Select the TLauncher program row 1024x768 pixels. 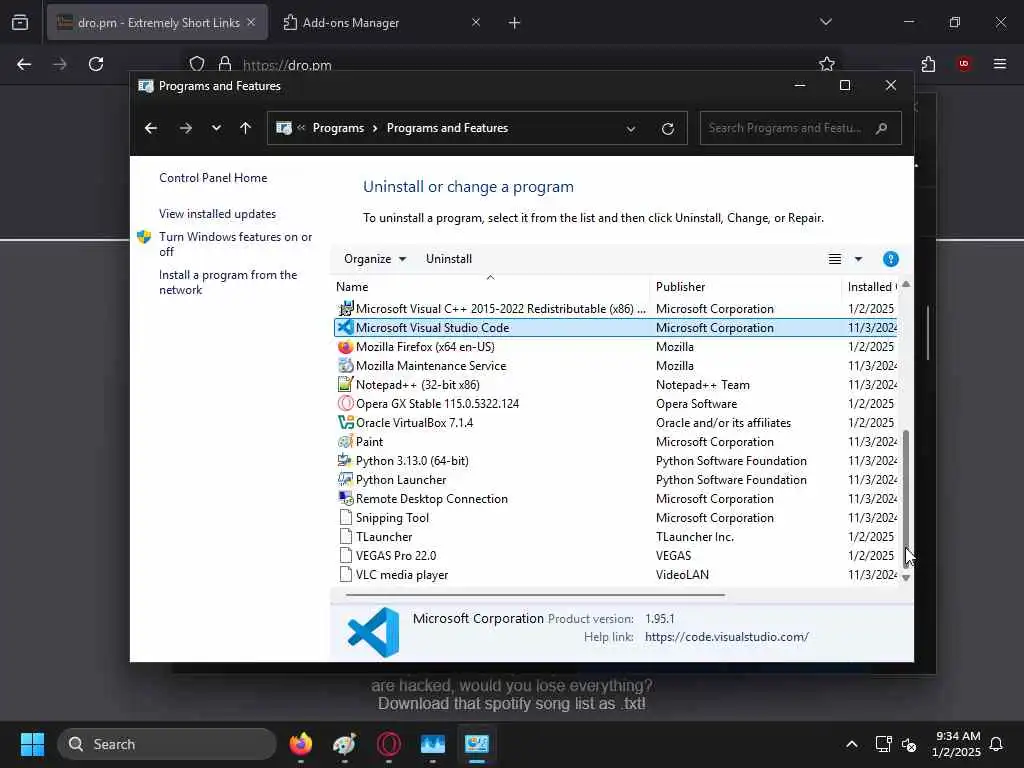point(615,537)
